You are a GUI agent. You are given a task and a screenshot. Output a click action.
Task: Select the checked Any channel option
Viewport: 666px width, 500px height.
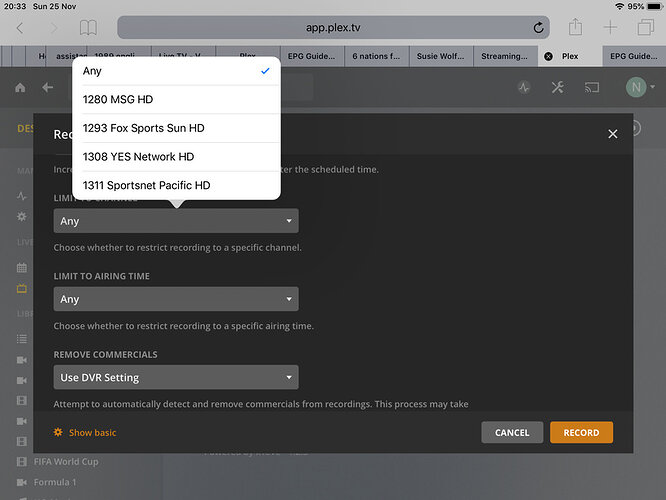176,71
